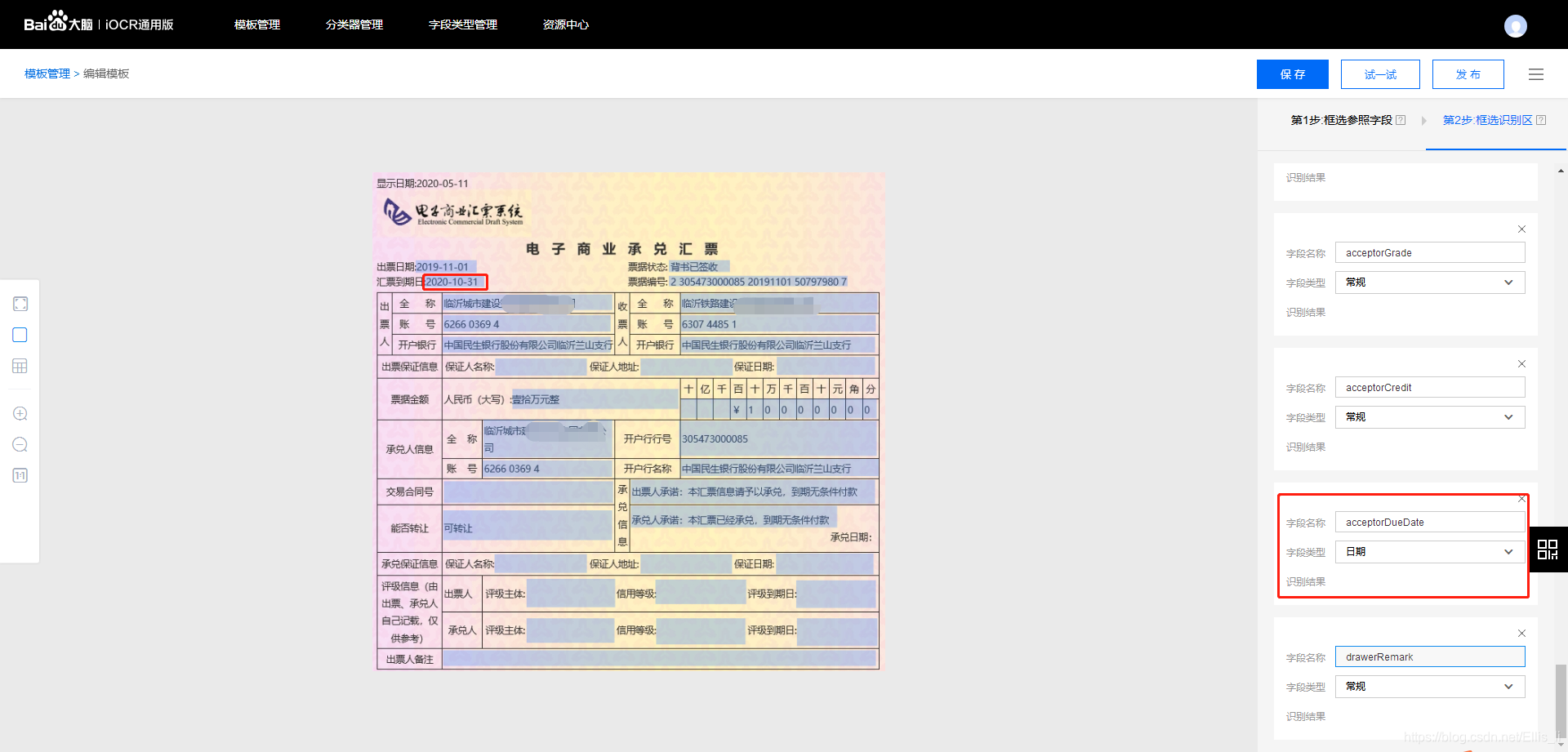This screenshot has height=752, width=1568.
Task: Select the drawer account 6266 0369 4 region
Action: 527,324
